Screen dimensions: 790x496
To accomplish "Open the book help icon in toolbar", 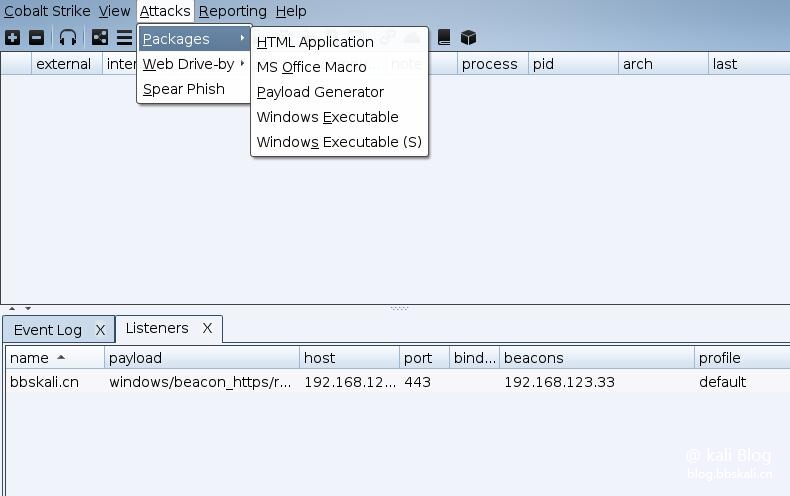I will 444,37.
